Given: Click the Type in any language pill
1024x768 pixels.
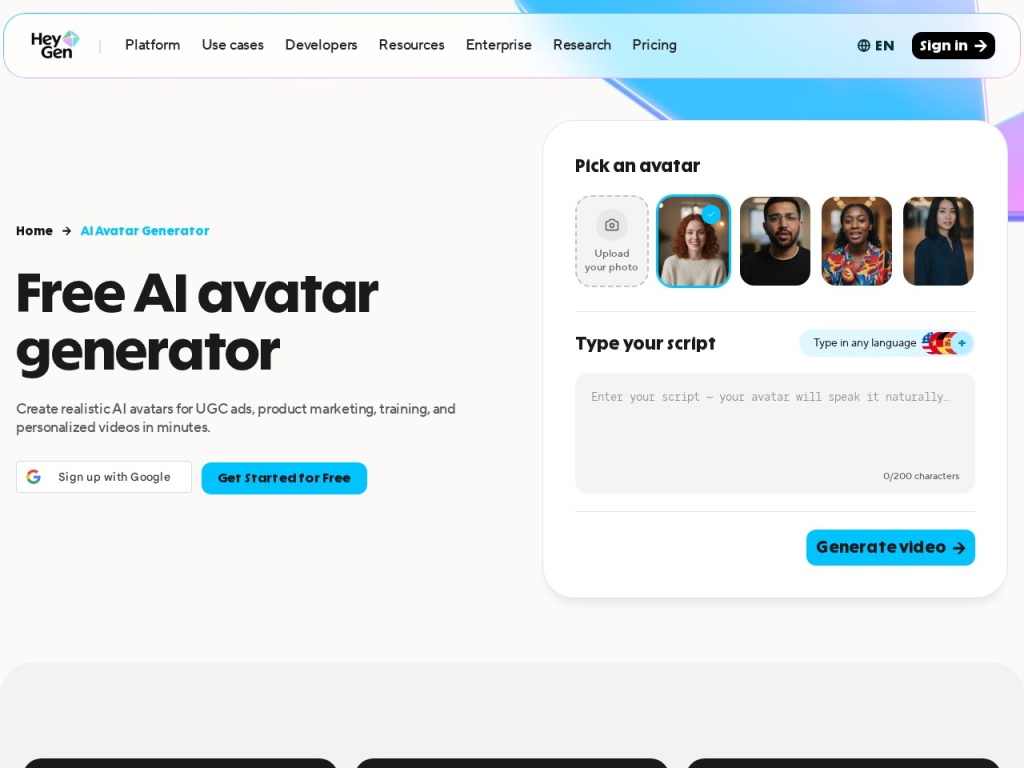Looking at the screenshot, I should (887, 343).
